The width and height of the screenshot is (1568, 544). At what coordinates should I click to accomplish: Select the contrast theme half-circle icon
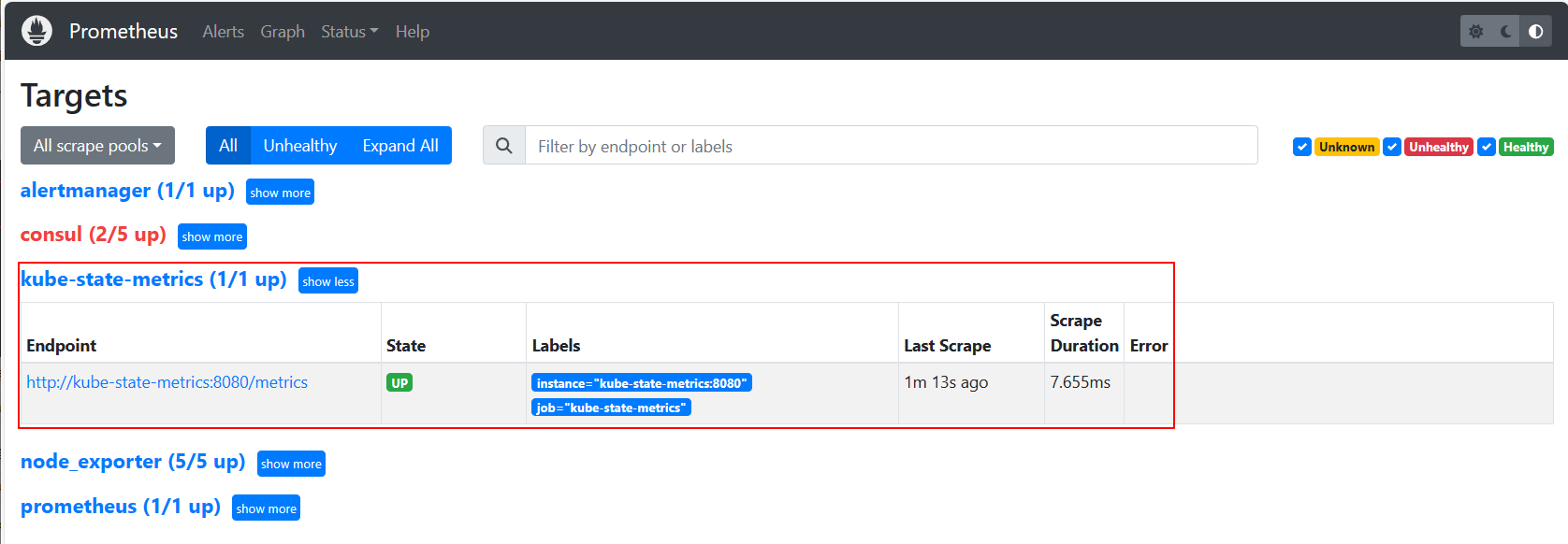tap(1536, 31)
